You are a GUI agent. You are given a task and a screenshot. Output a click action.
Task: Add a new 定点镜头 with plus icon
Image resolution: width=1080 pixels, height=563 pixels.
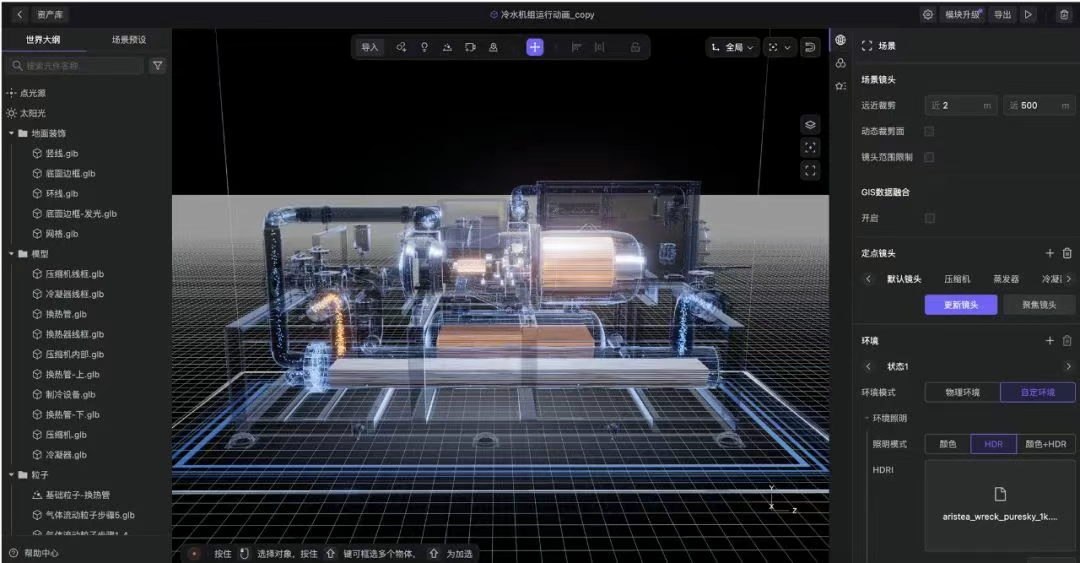[x=1050, y=253]
